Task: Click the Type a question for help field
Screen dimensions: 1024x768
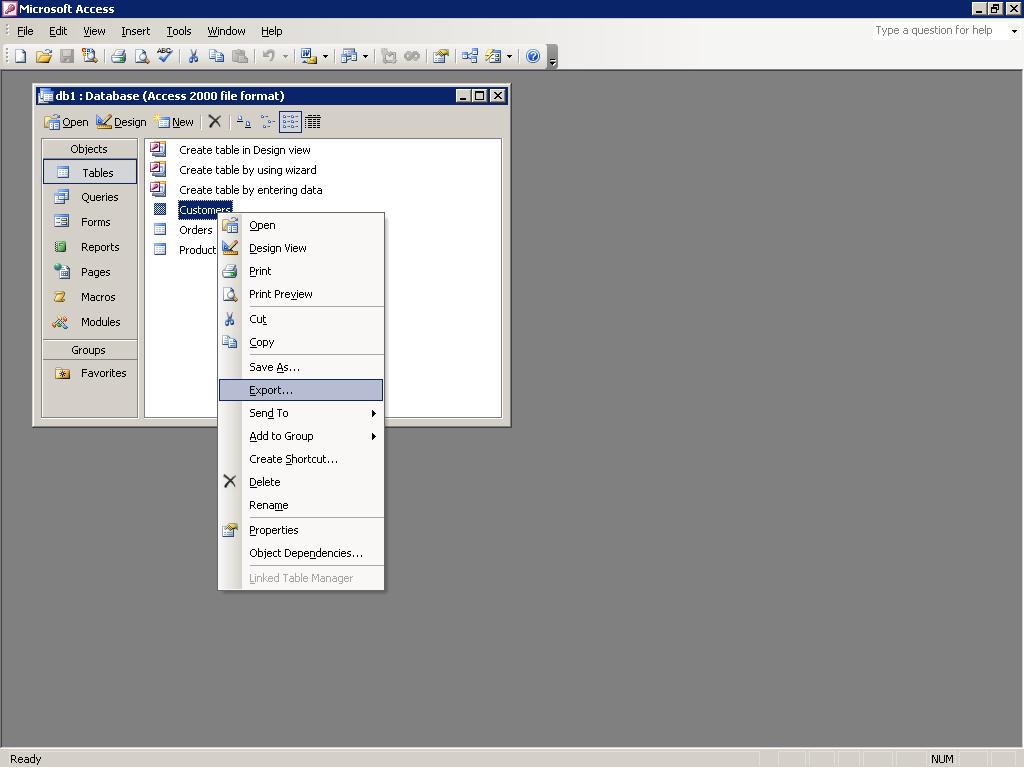Action: [940, 31]
